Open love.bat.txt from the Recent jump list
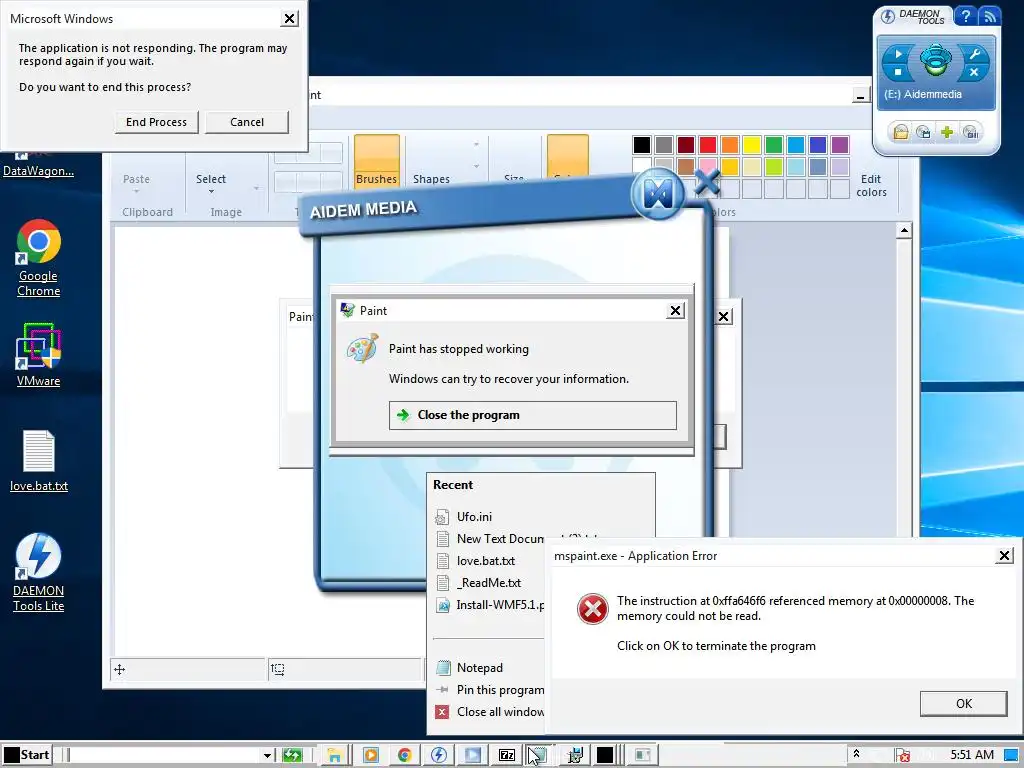This screenshot has width=1024, height=768. (x=488, y=561)
